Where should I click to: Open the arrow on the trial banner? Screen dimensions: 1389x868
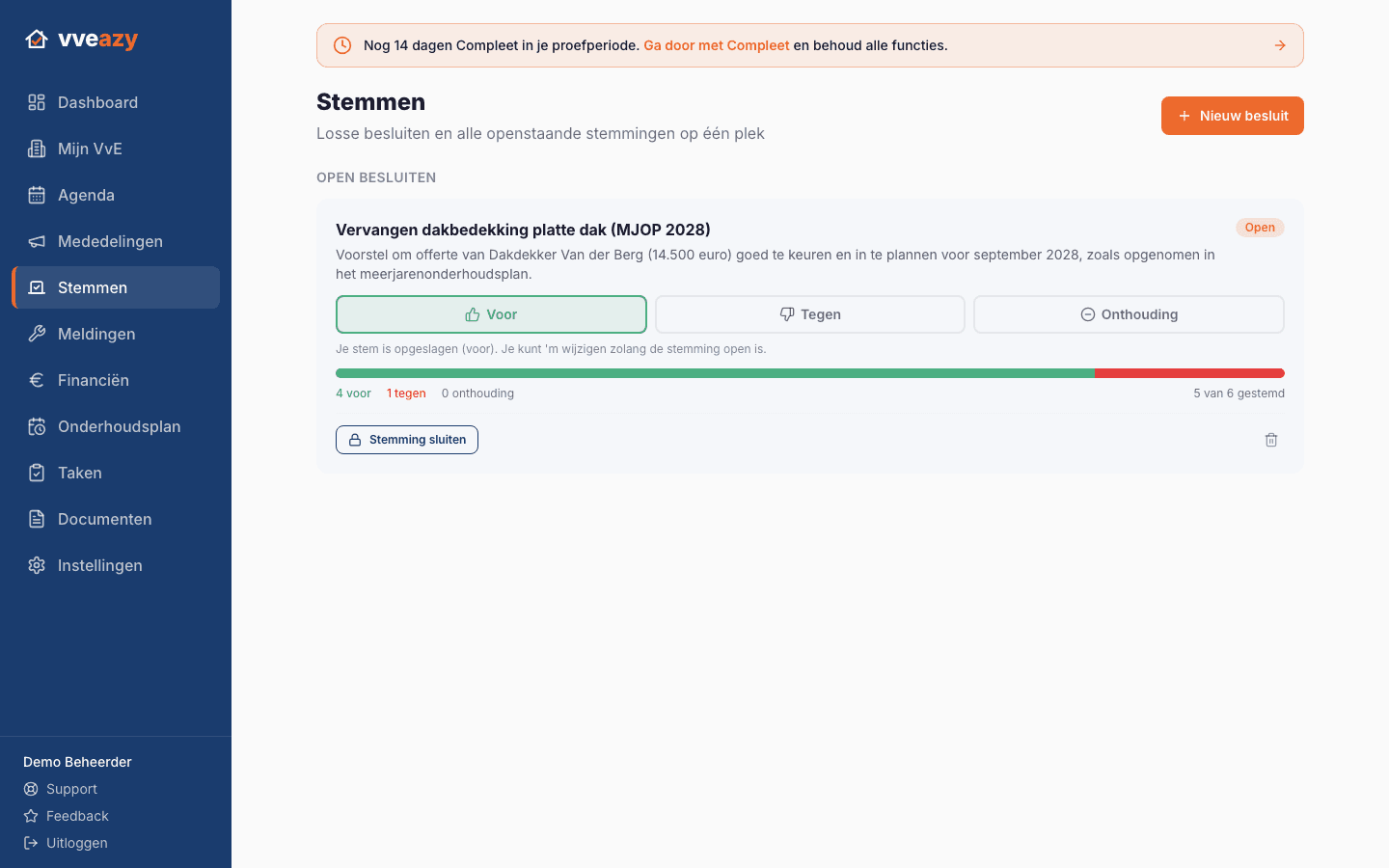[x=1280, y=45]
